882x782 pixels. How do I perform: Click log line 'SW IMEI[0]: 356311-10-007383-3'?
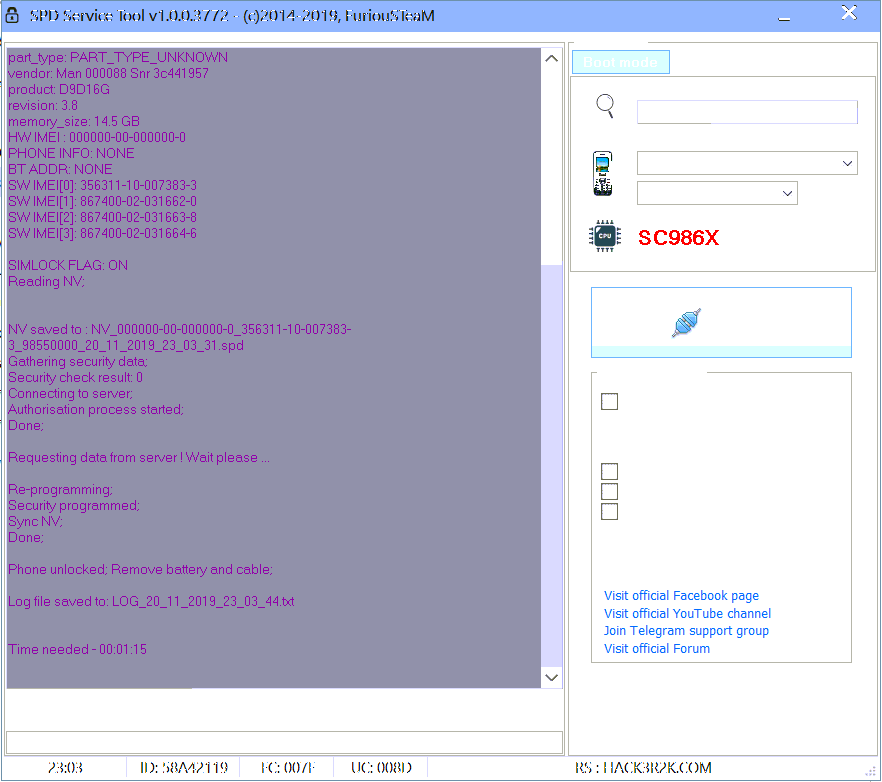point(102,186)
